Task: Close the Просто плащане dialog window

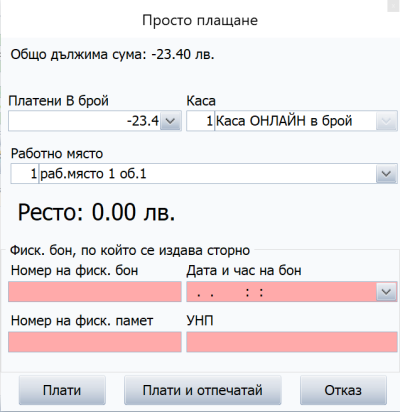Action: tap(393, 6)
